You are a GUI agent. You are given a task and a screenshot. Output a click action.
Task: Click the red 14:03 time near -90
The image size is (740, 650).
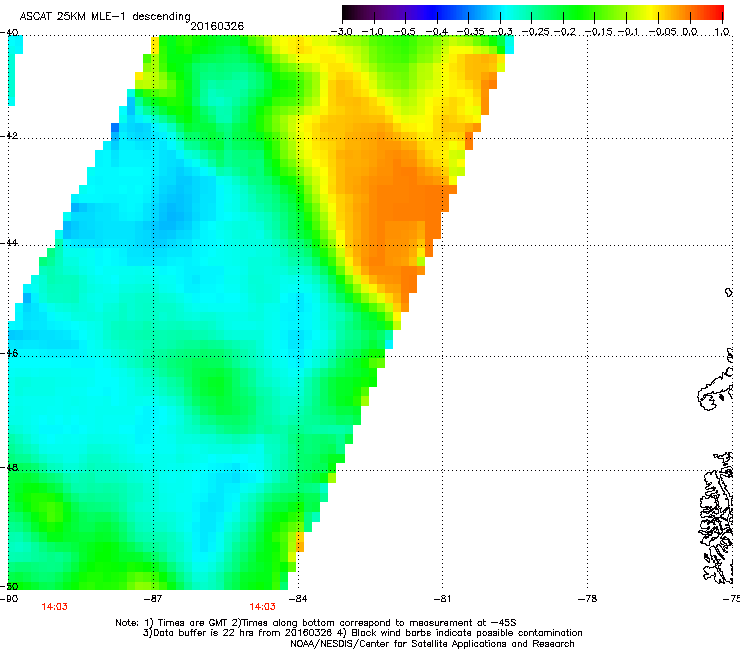tap(54, 607)
